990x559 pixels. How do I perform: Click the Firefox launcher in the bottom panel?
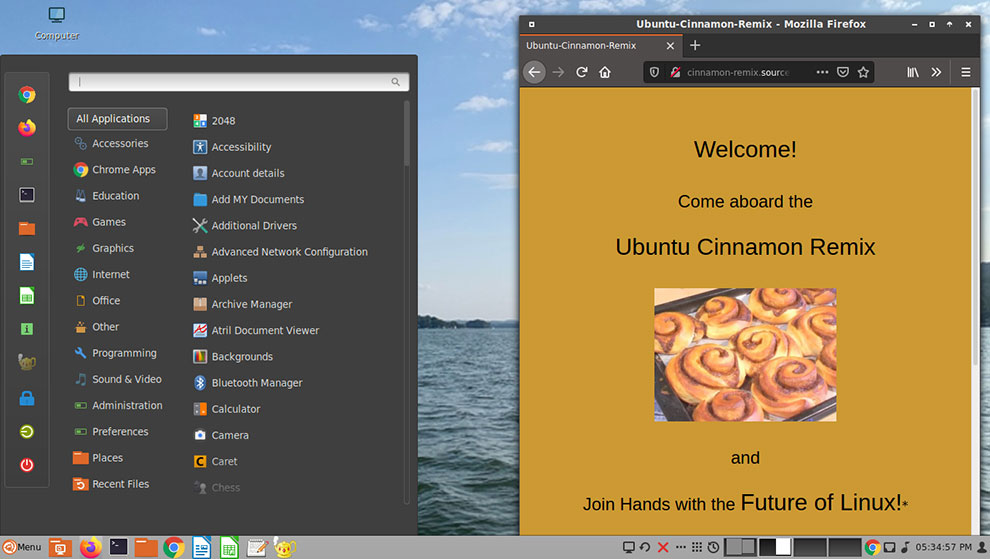click(x=90, y=547)
